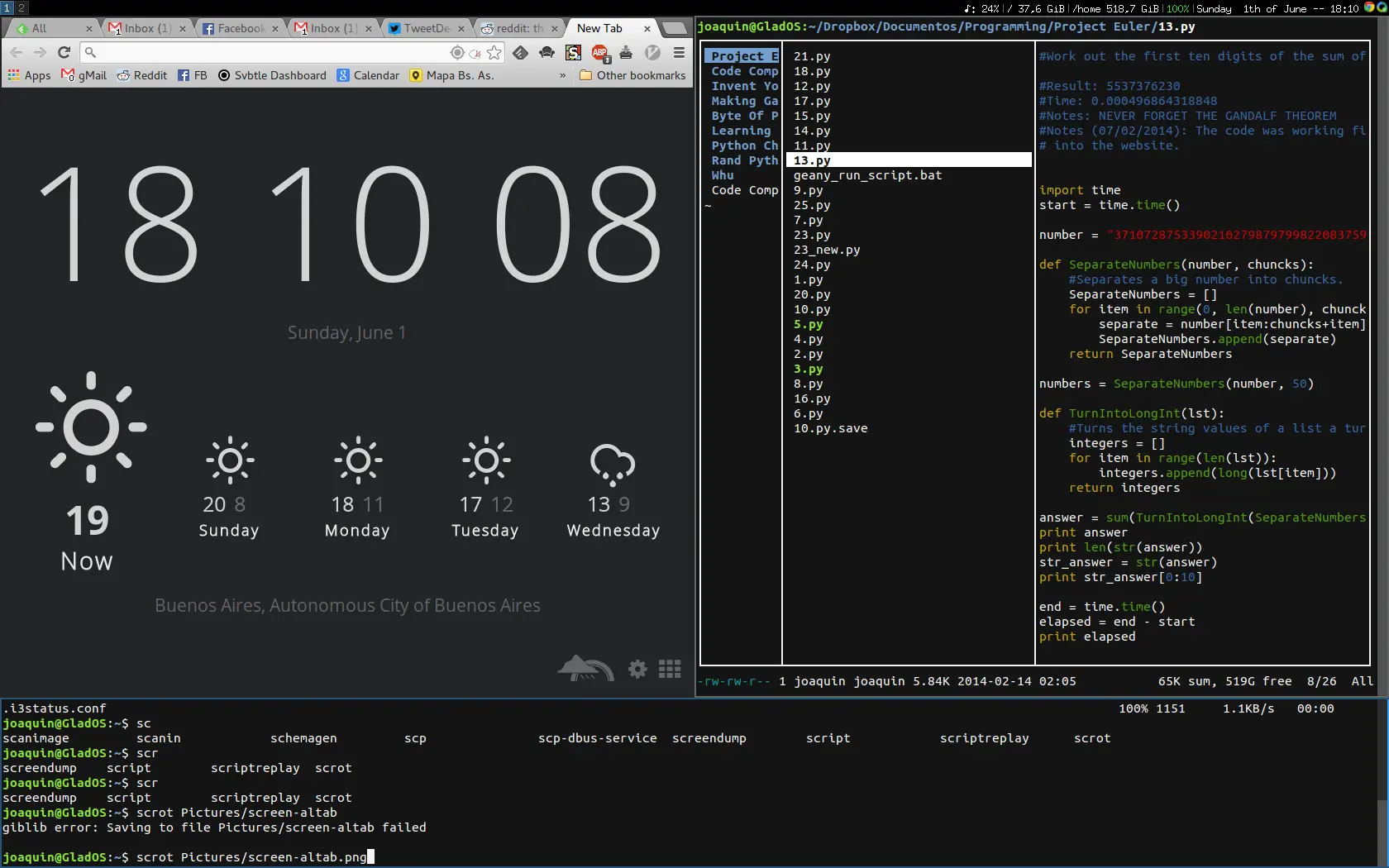
Task: Select the 21.py file in ranger
Action: tap(812, 56)
